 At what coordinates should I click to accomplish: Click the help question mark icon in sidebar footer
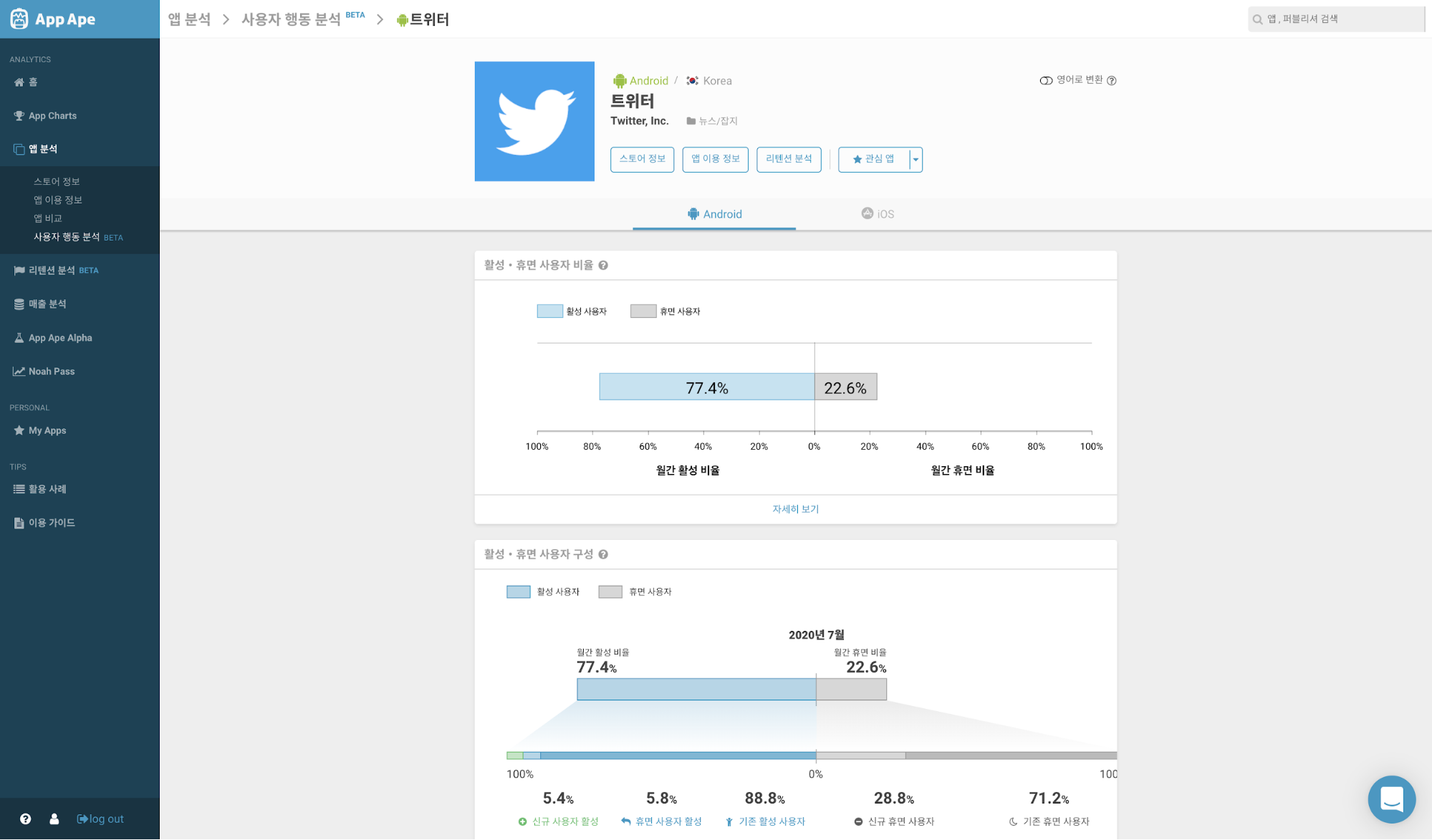point(26,819)
